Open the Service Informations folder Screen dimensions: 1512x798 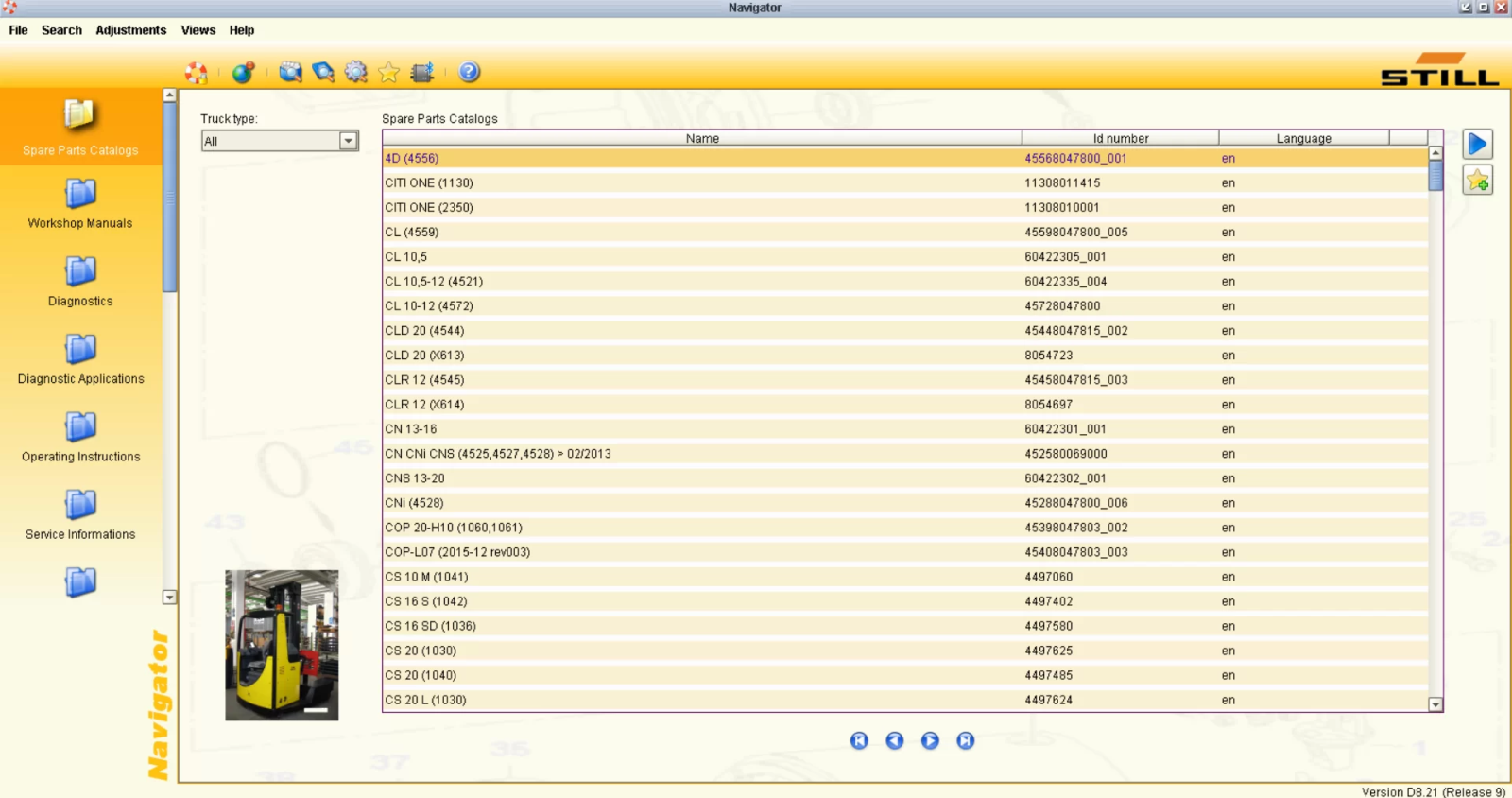(x=80, y=514)
